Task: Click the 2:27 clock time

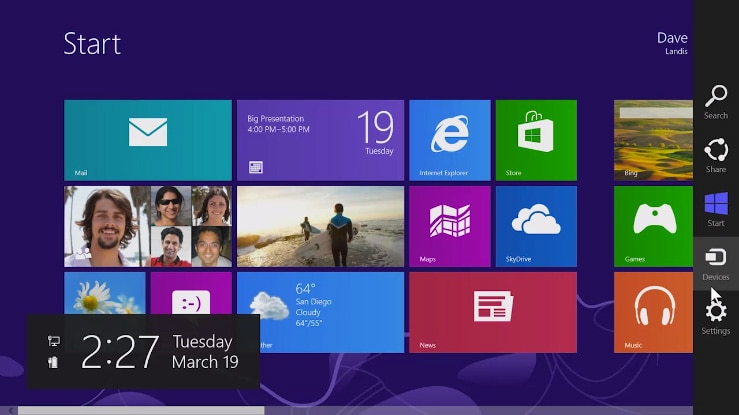Action: tap(120, 352)
